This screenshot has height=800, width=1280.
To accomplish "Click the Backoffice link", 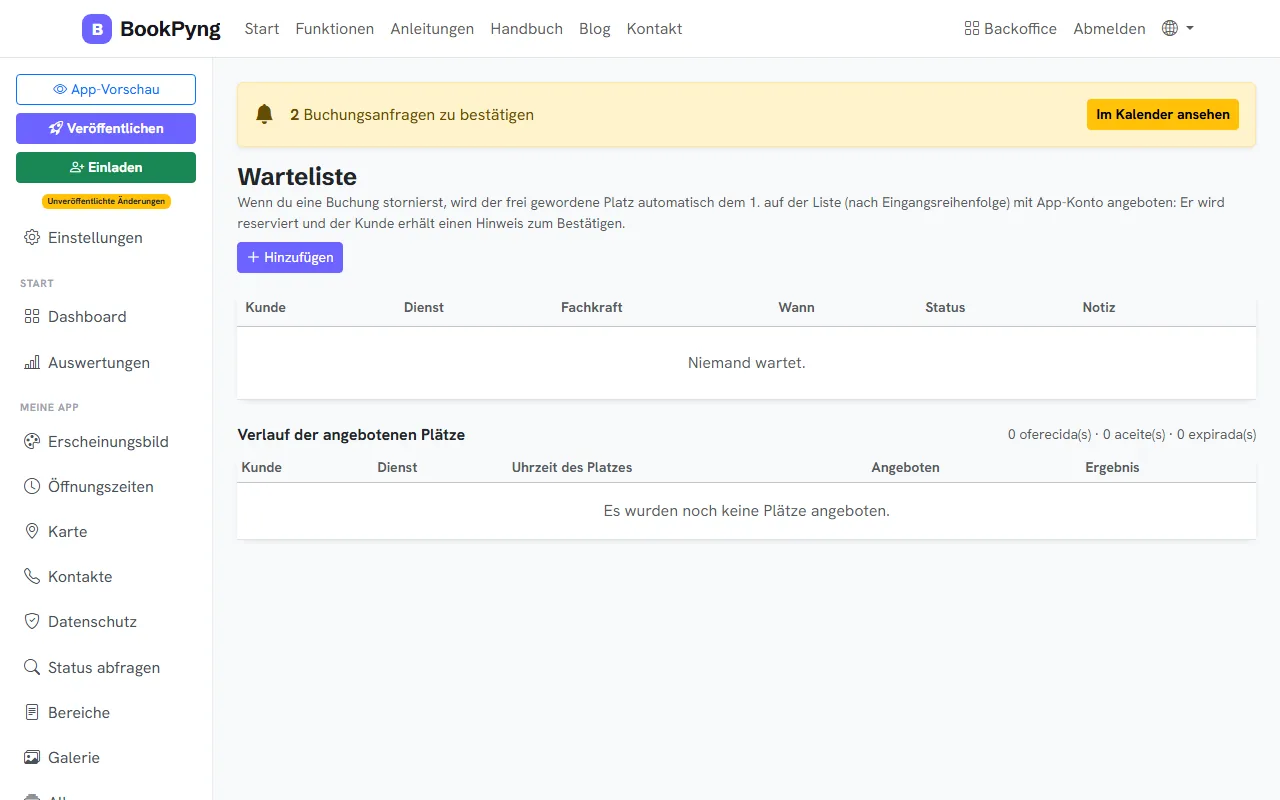I will pos(1010,29).
